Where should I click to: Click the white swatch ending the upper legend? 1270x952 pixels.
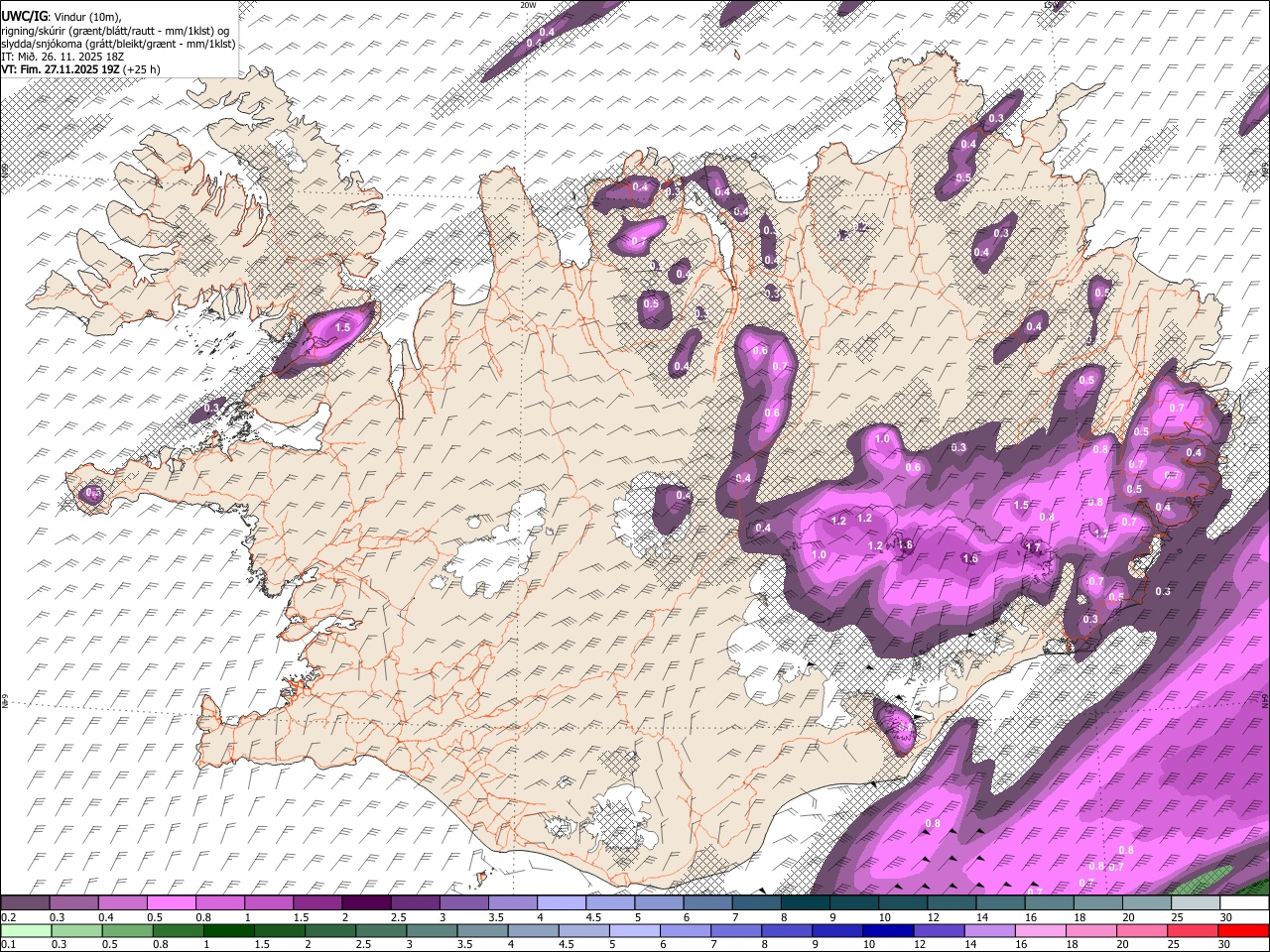click(x=1244, y=903)
